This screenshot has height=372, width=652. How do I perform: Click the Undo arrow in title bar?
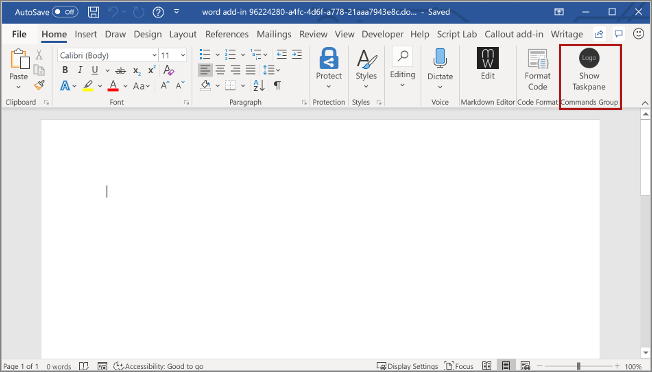113,12
